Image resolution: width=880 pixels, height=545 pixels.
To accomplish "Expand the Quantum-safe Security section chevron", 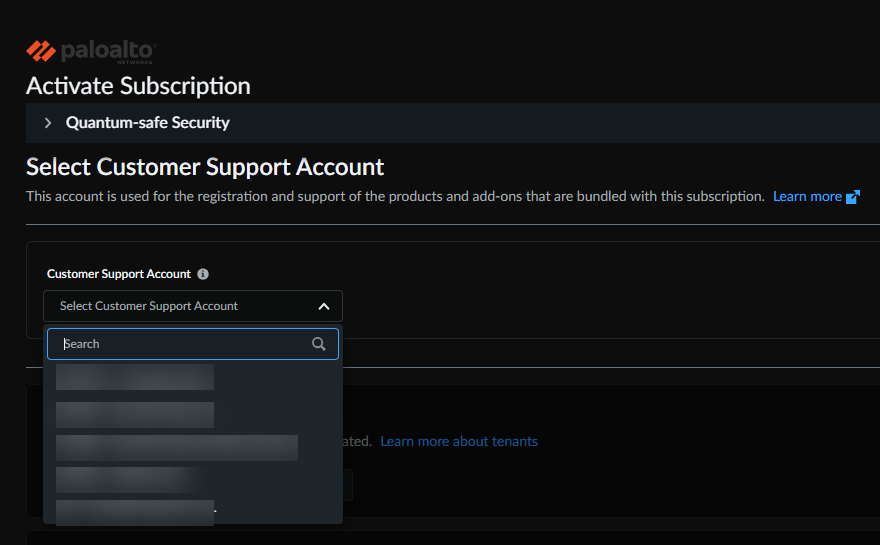I will pyautogui.click(x=47, y=123).
